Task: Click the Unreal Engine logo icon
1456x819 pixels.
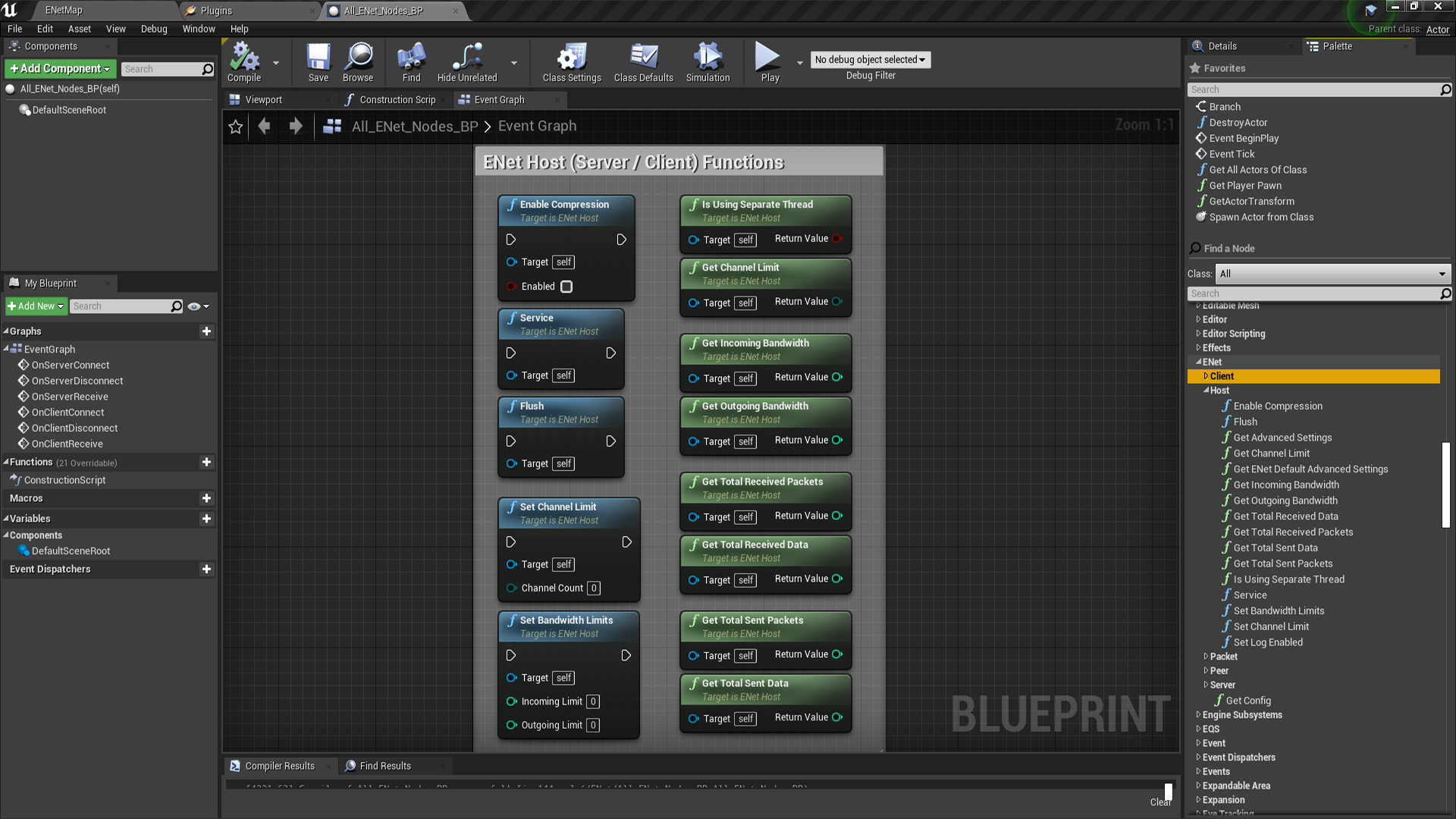Action: click(x=11, y=11)
